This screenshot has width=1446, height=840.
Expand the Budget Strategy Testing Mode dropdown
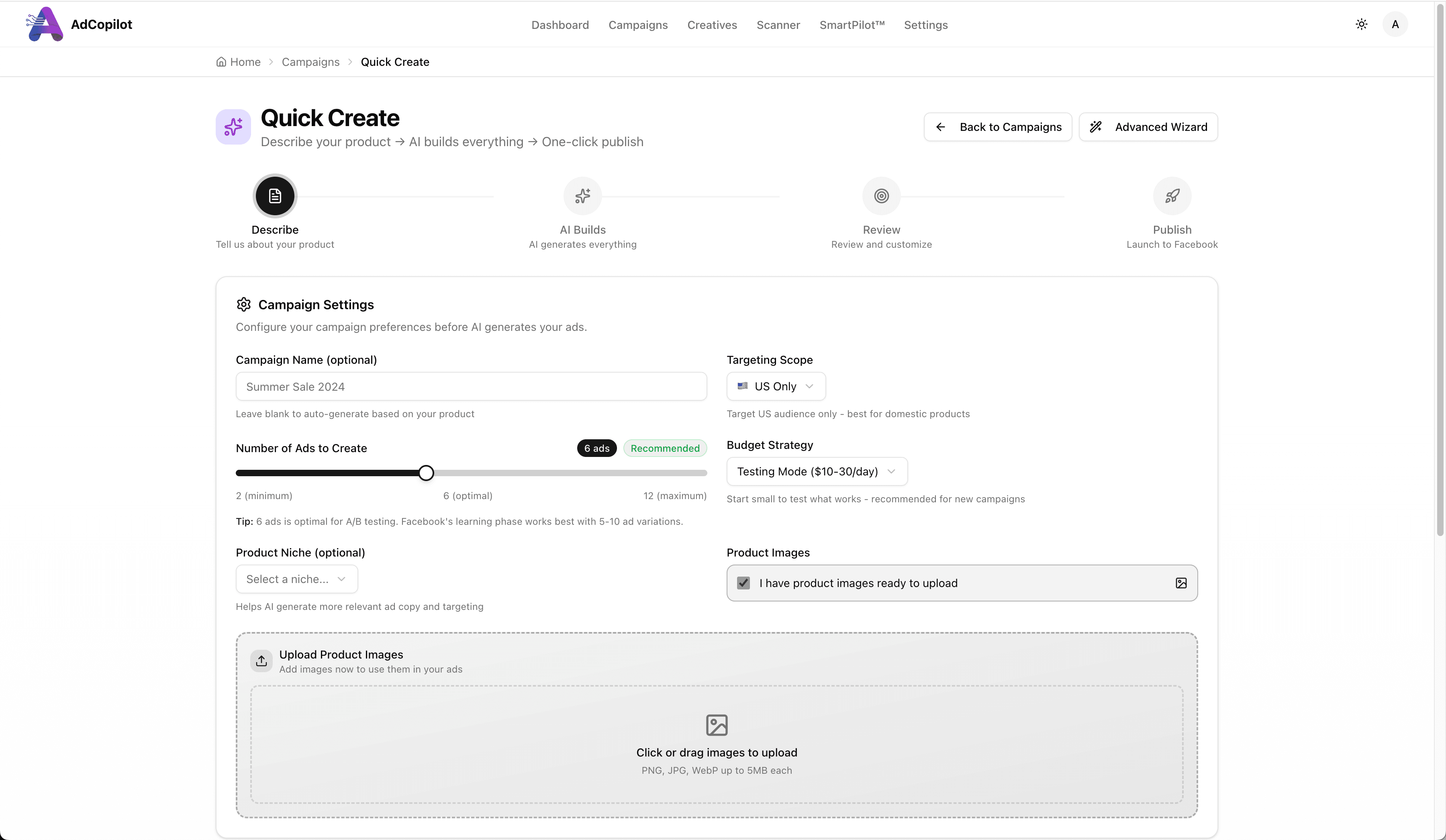pyautogui.click(x=817, y=472)
